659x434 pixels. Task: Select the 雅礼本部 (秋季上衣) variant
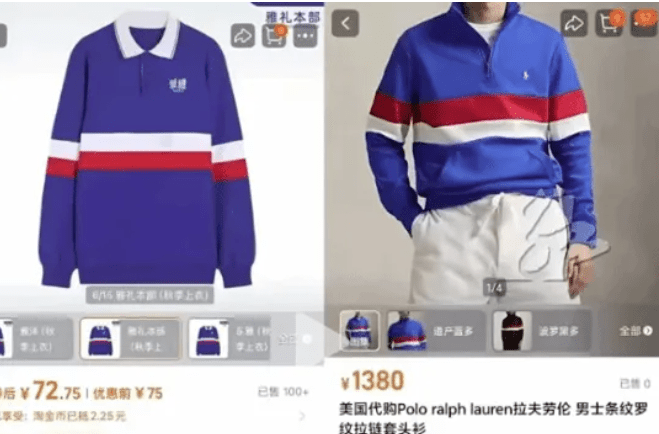click(x=130, y=339)
